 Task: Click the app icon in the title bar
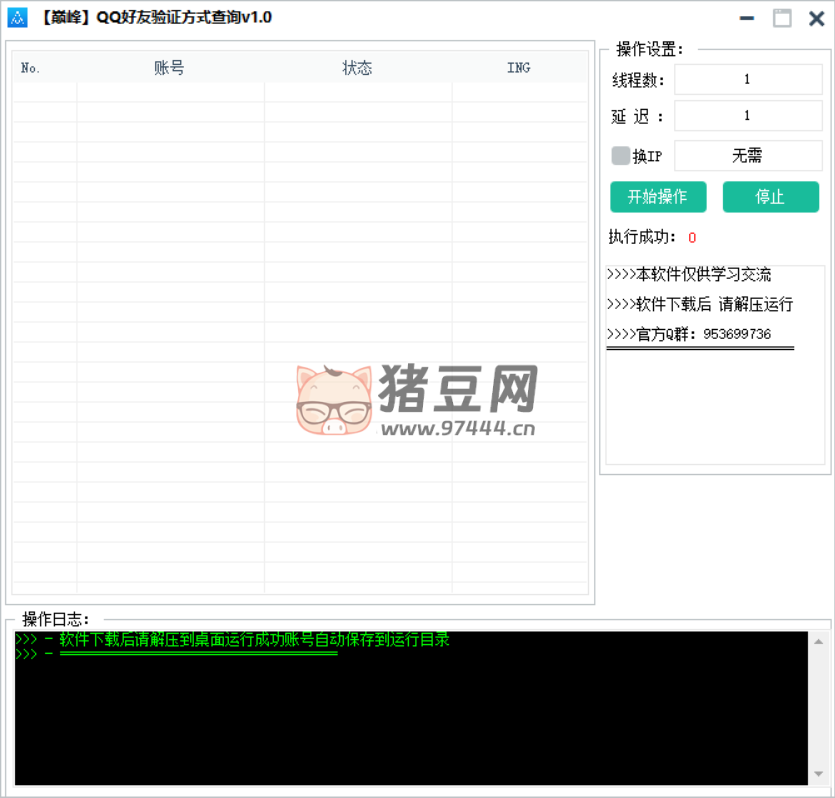(17, 17)
